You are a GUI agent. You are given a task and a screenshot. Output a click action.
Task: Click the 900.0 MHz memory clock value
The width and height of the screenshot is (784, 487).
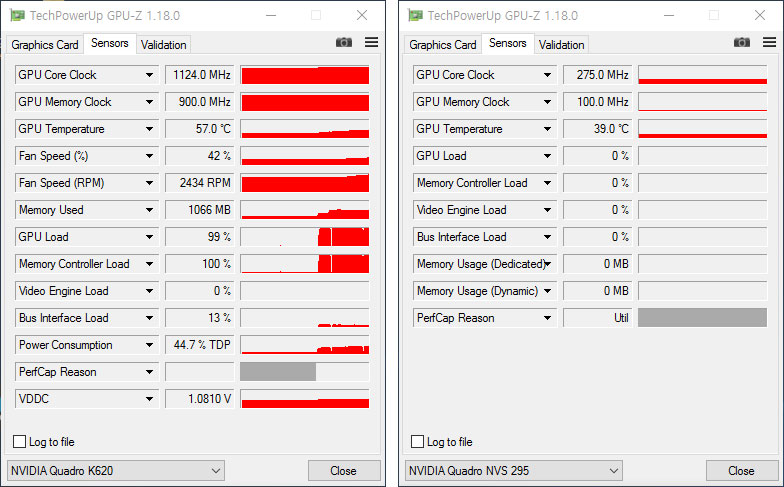pyautogui.click(x=200, y=102)
